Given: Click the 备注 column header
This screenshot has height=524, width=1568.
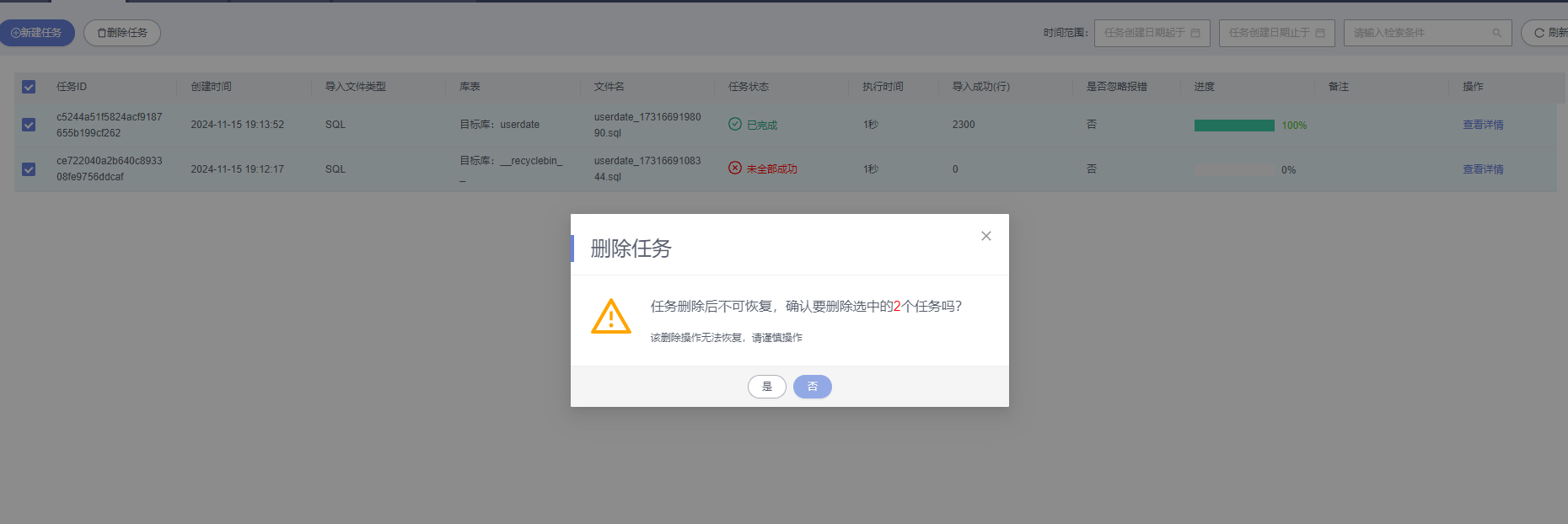Looking at the screenshot, I should [1339, 87].
